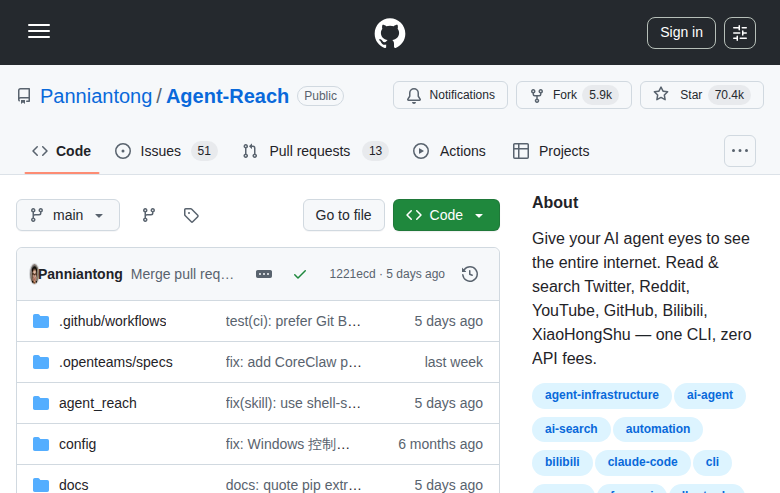
Task: Click '6 months ago' timestamp for config
Action: coord(441,444)
